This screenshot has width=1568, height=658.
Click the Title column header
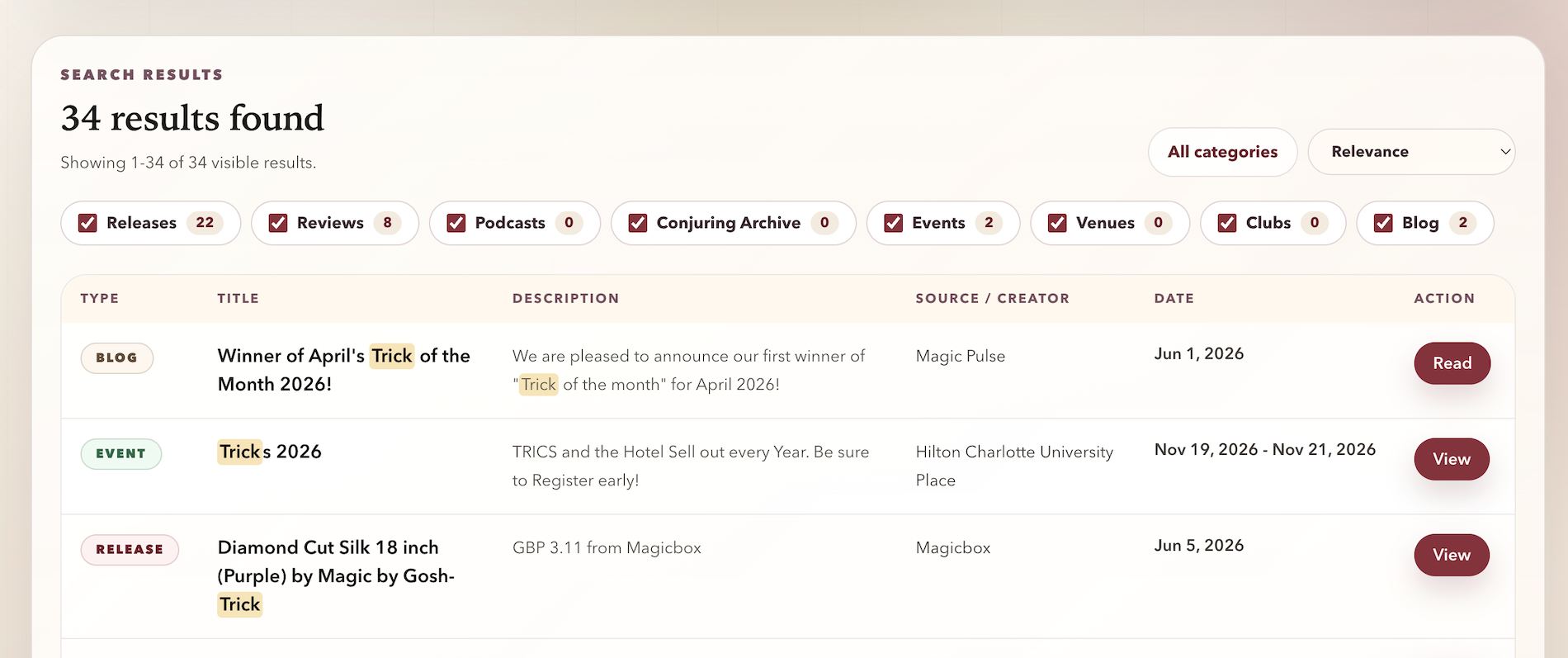238,298
